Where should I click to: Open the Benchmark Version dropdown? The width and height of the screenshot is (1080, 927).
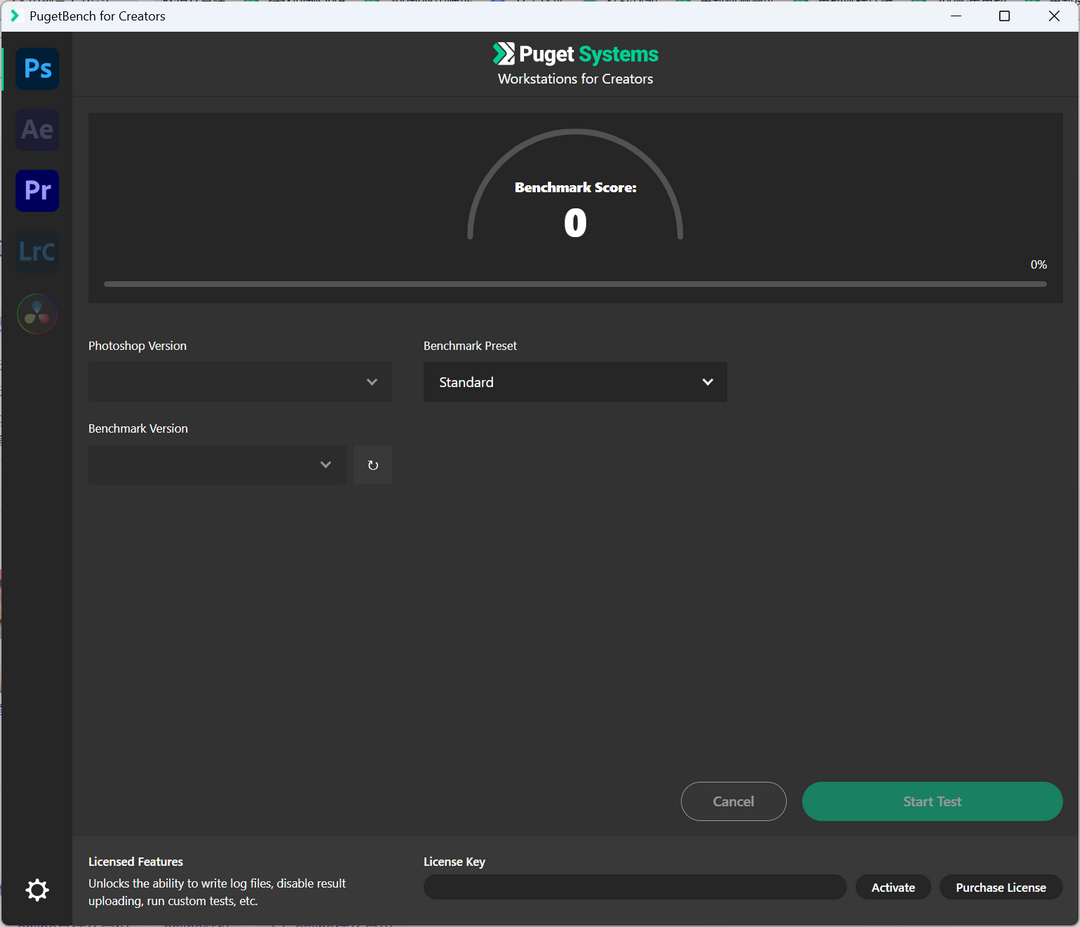216,464
